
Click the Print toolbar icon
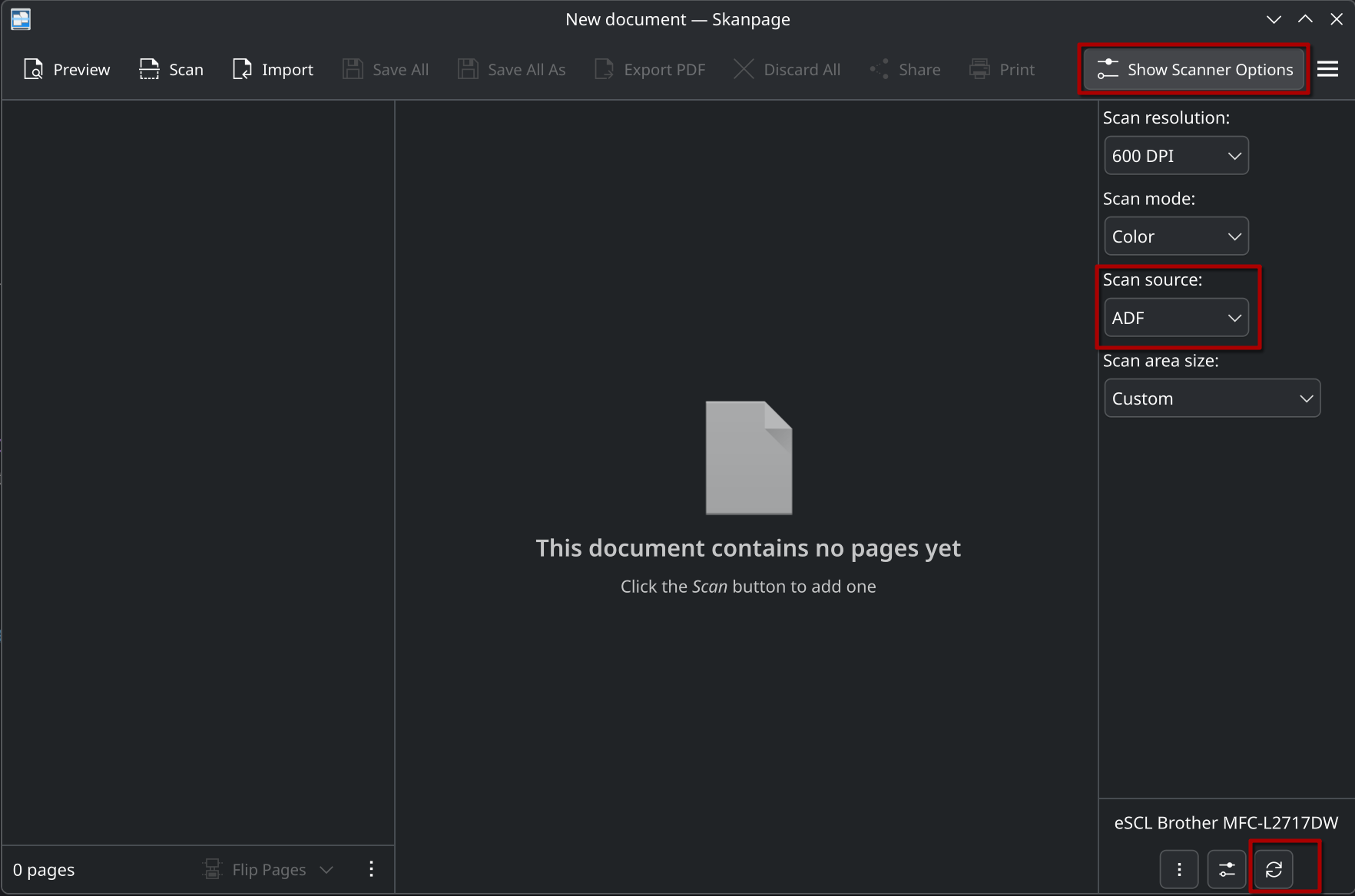pos(1002,70)
